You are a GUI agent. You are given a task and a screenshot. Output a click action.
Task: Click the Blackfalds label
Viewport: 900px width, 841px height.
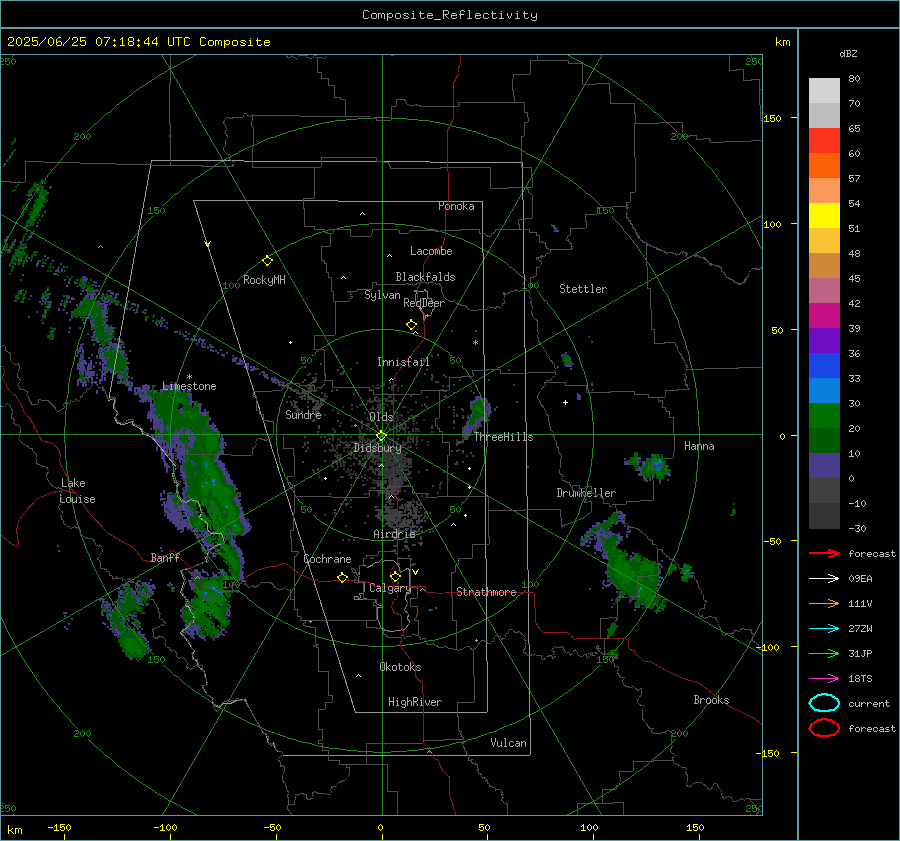pyautogui.click(x=425, y=277)
